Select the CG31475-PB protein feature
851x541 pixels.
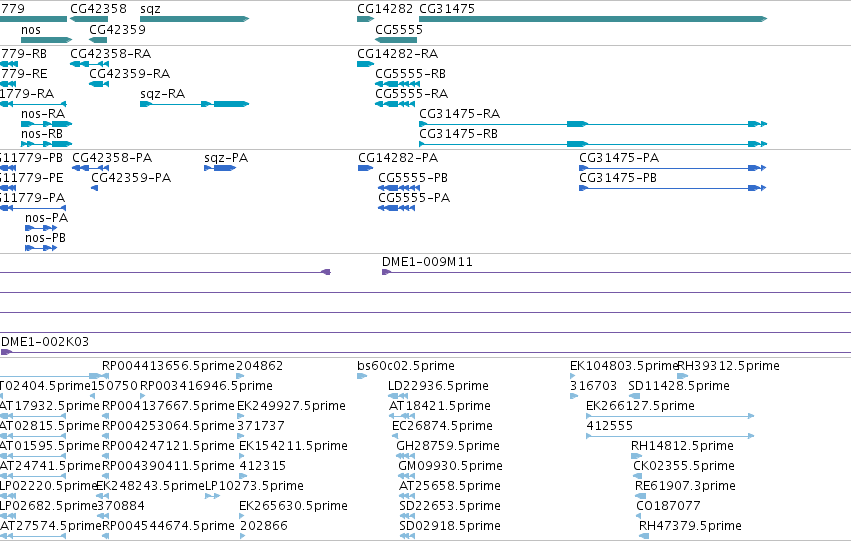point(672,188)
